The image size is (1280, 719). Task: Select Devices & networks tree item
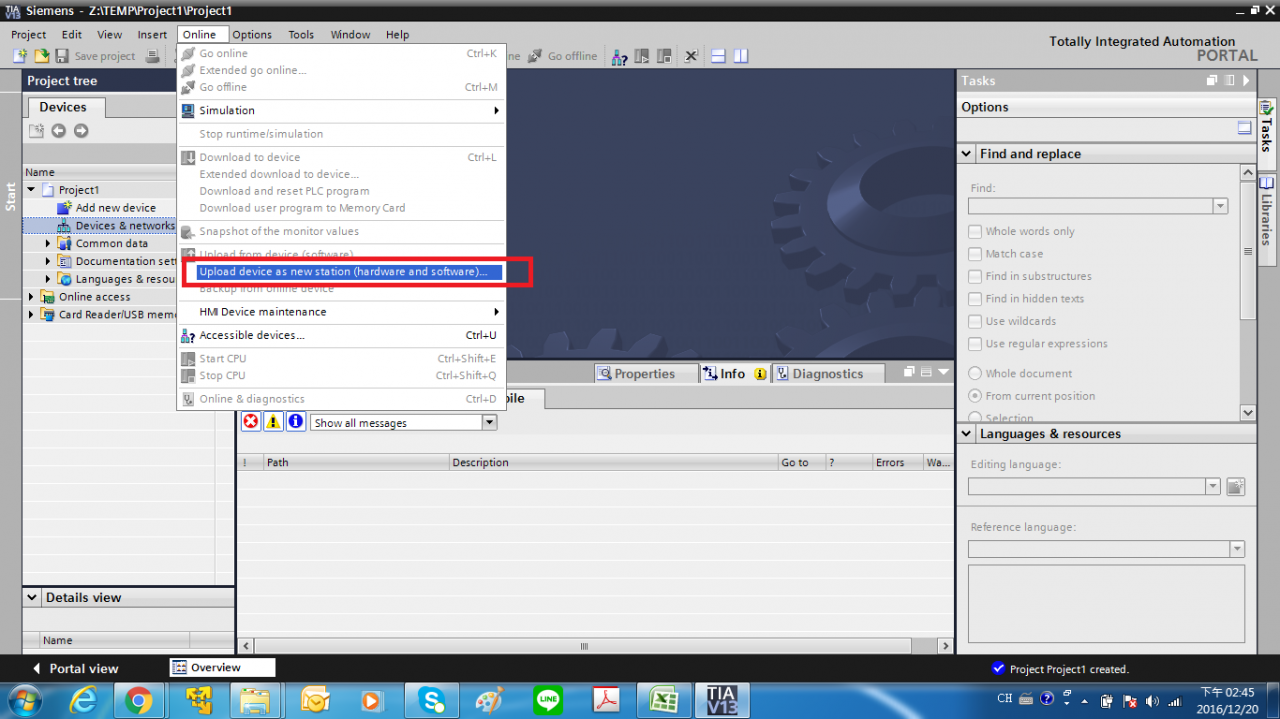pos(125,226)
